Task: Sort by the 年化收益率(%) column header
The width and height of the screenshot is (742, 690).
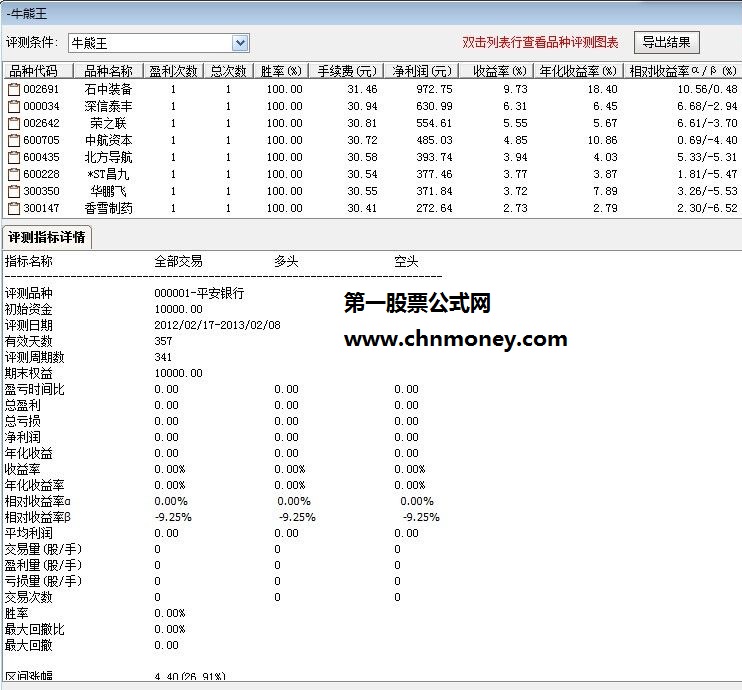Action: click(578, 71)
